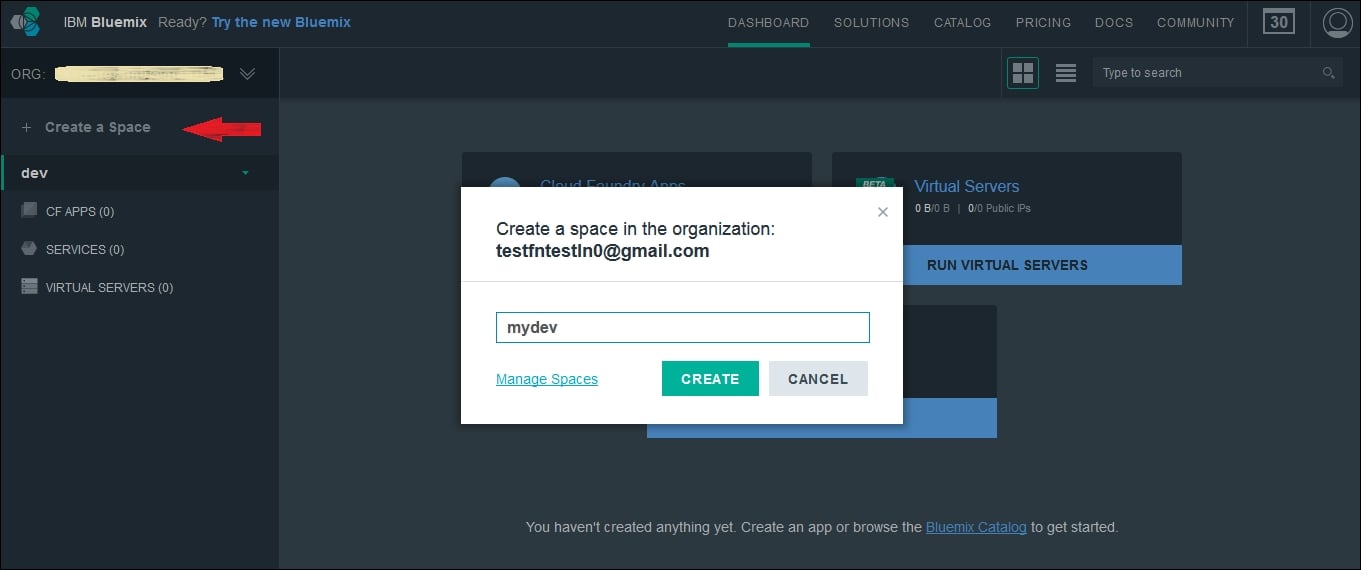Click the Virtual Servers BETA badge icon
The width and height of the screenshot is (1361, 570).
pyautogui.click(x=874, y=185)
